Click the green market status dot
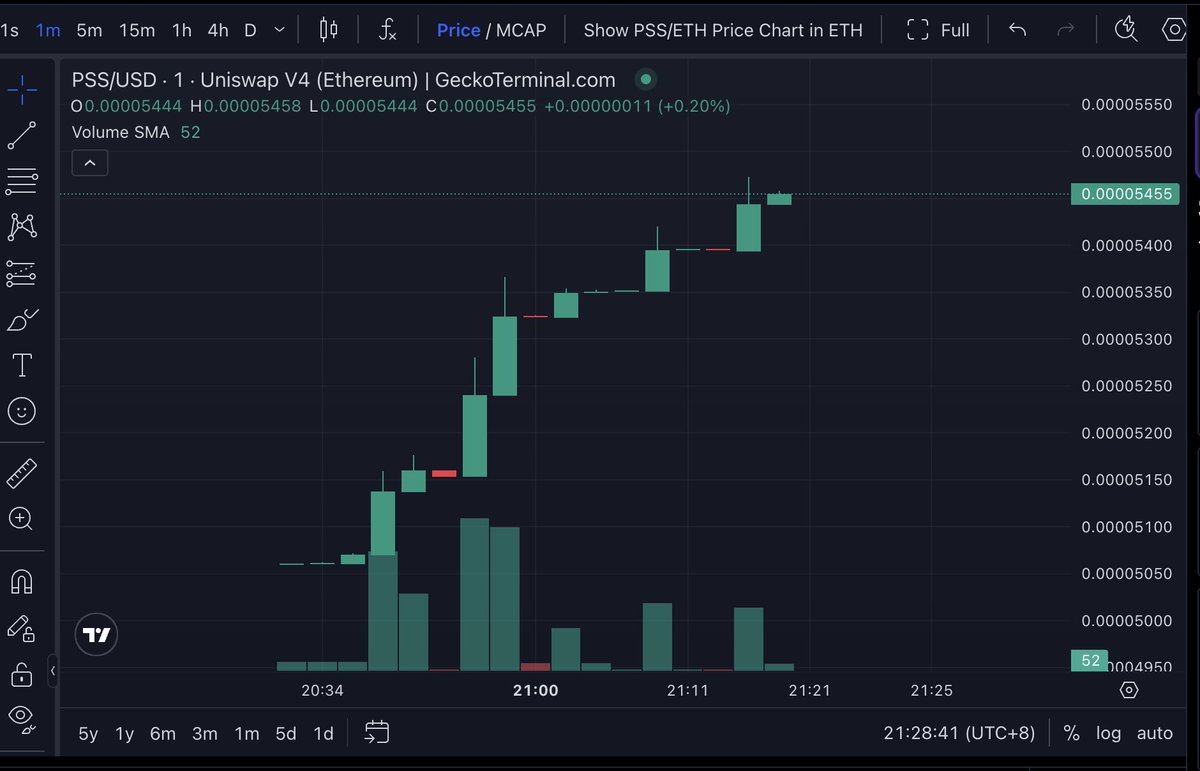 [646, 79]
